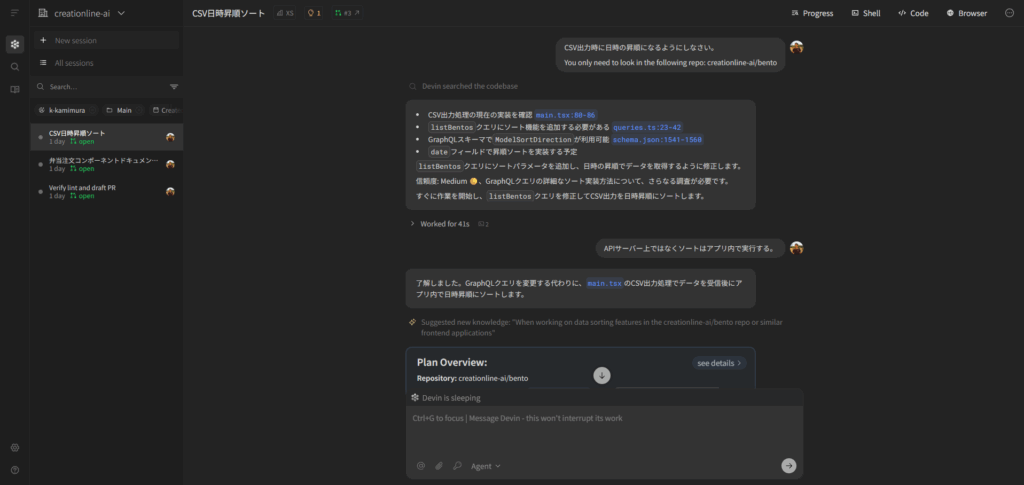Open the Agent mode dropdown

pyautogui.click(x=486, y=465)
